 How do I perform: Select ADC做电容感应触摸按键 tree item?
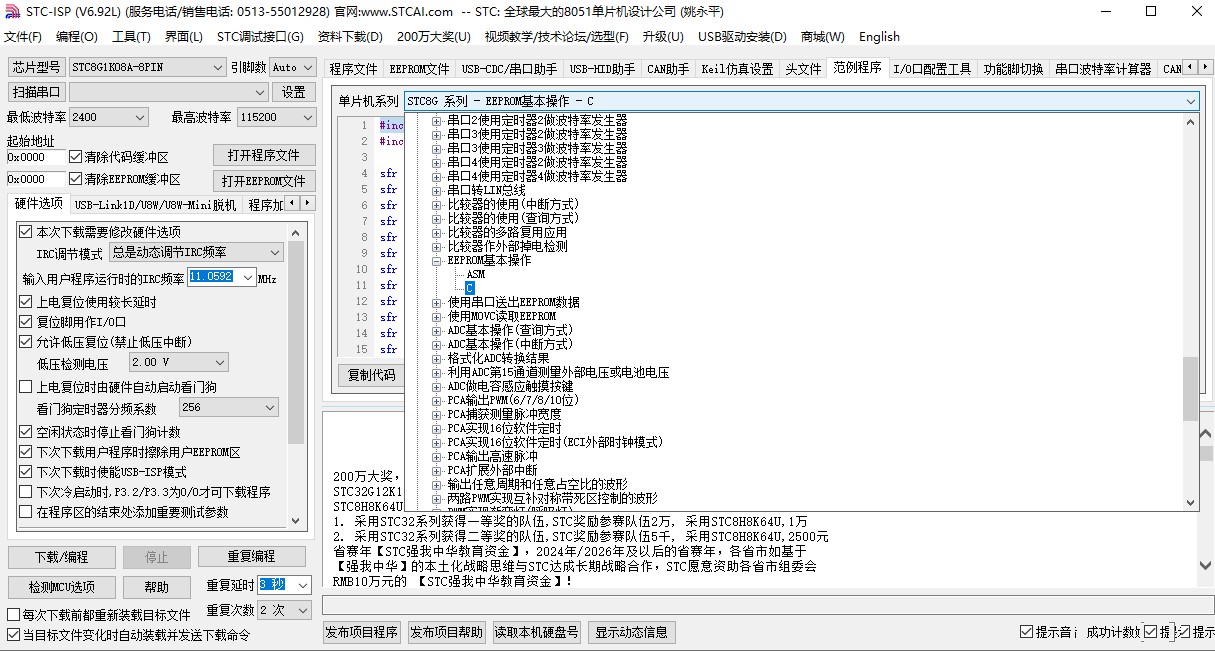[510, 386]
